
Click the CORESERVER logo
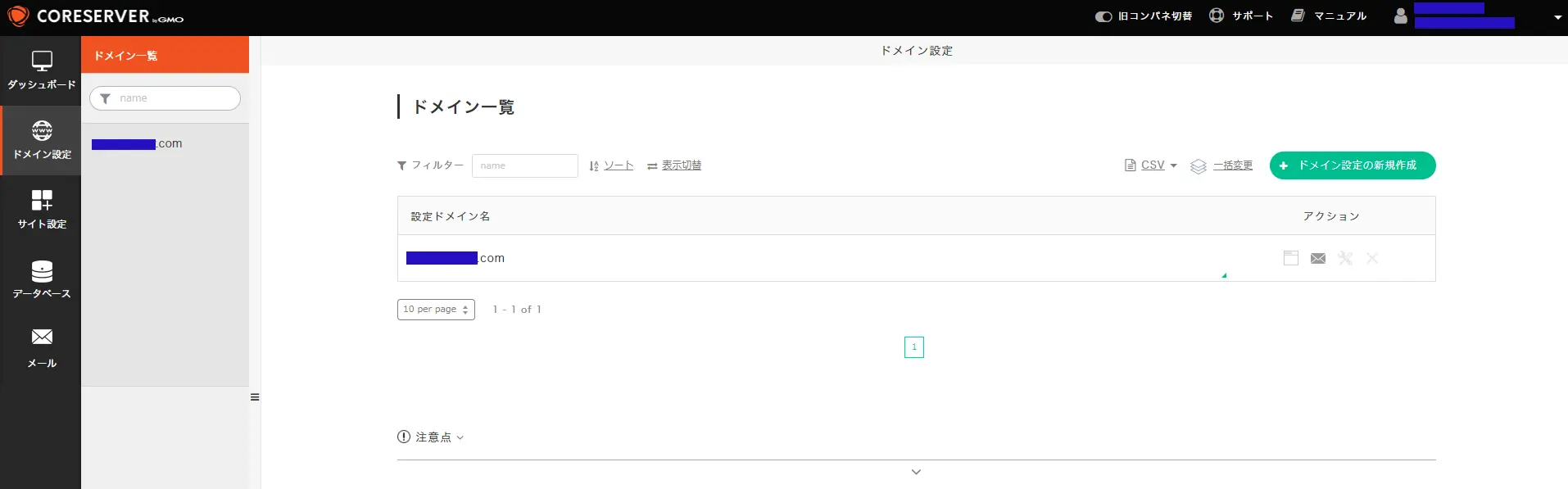point(95,16)
